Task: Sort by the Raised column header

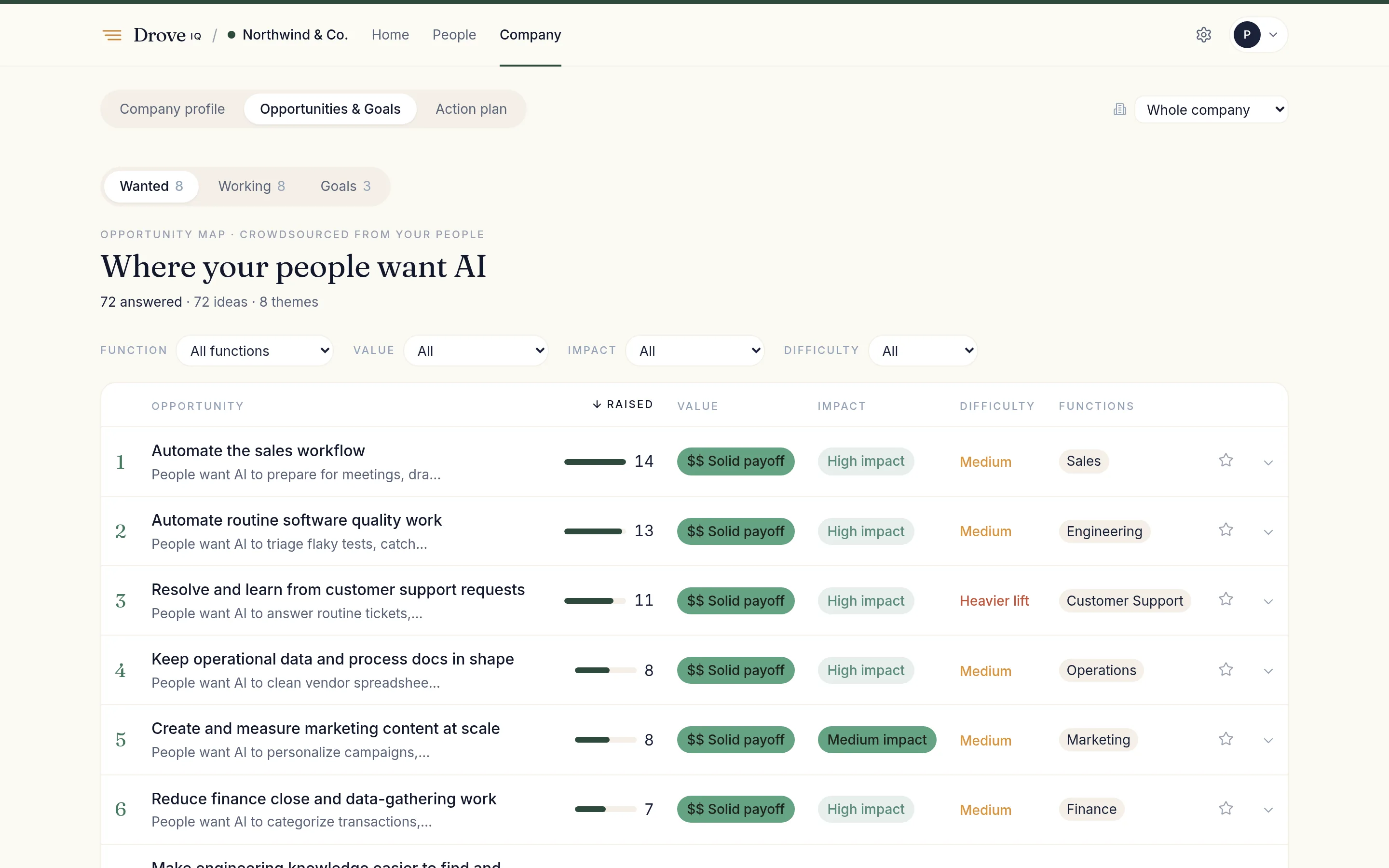Action: point(623,405)
